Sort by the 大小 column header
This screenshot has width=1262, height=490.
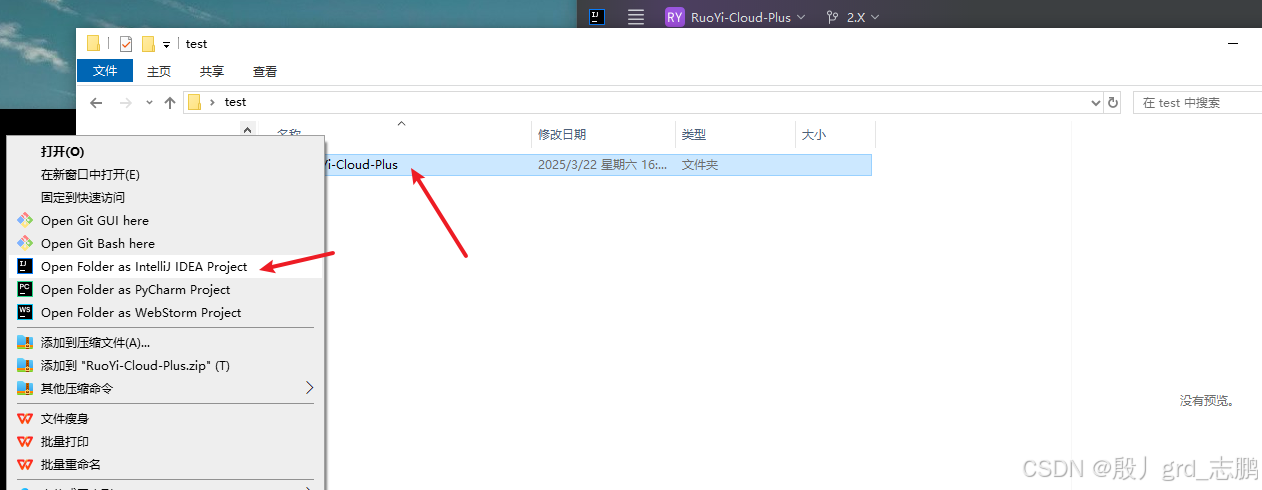tap(835, 134)
